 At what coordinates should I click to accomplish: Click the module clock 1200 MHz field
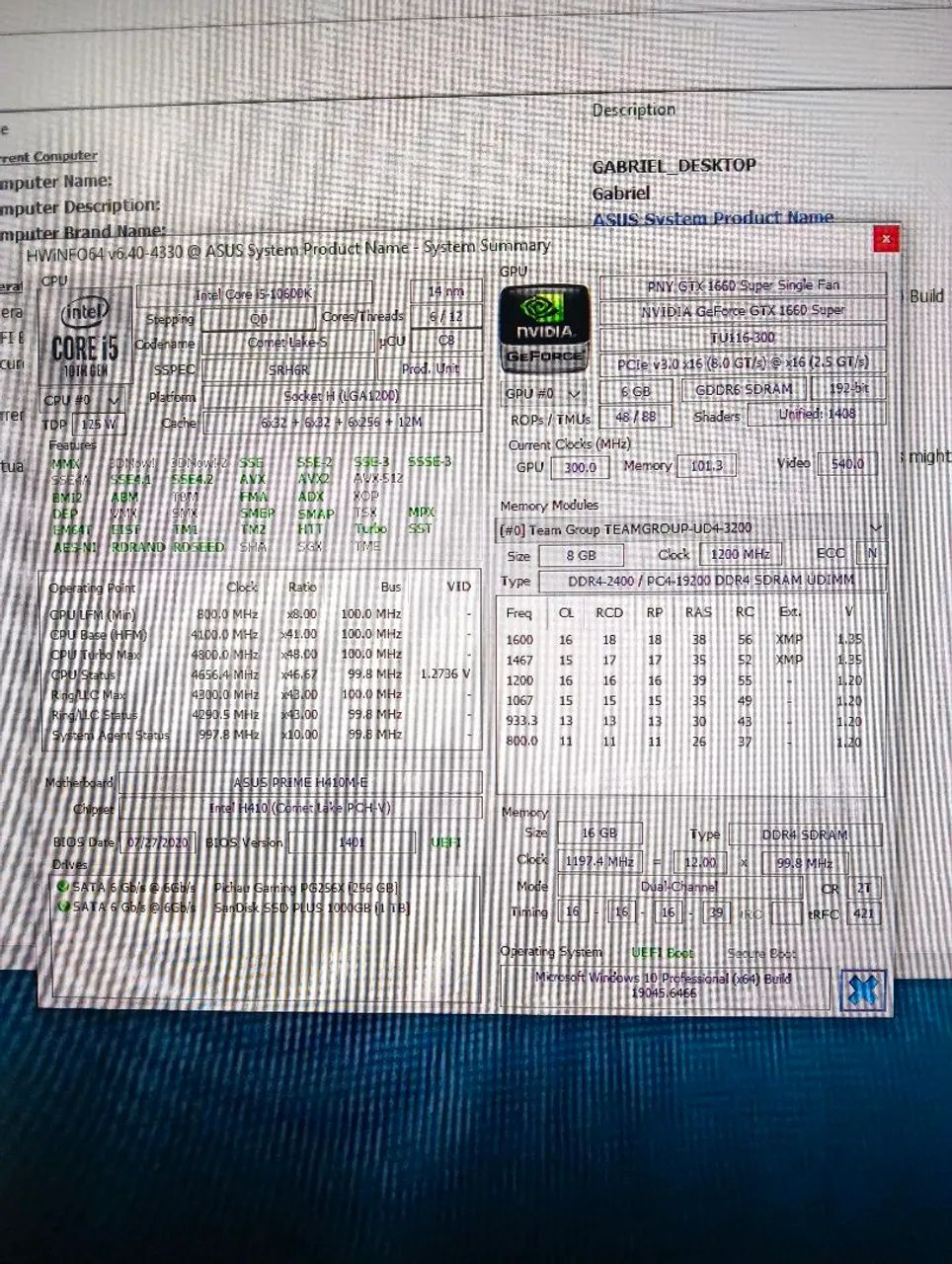740,554
